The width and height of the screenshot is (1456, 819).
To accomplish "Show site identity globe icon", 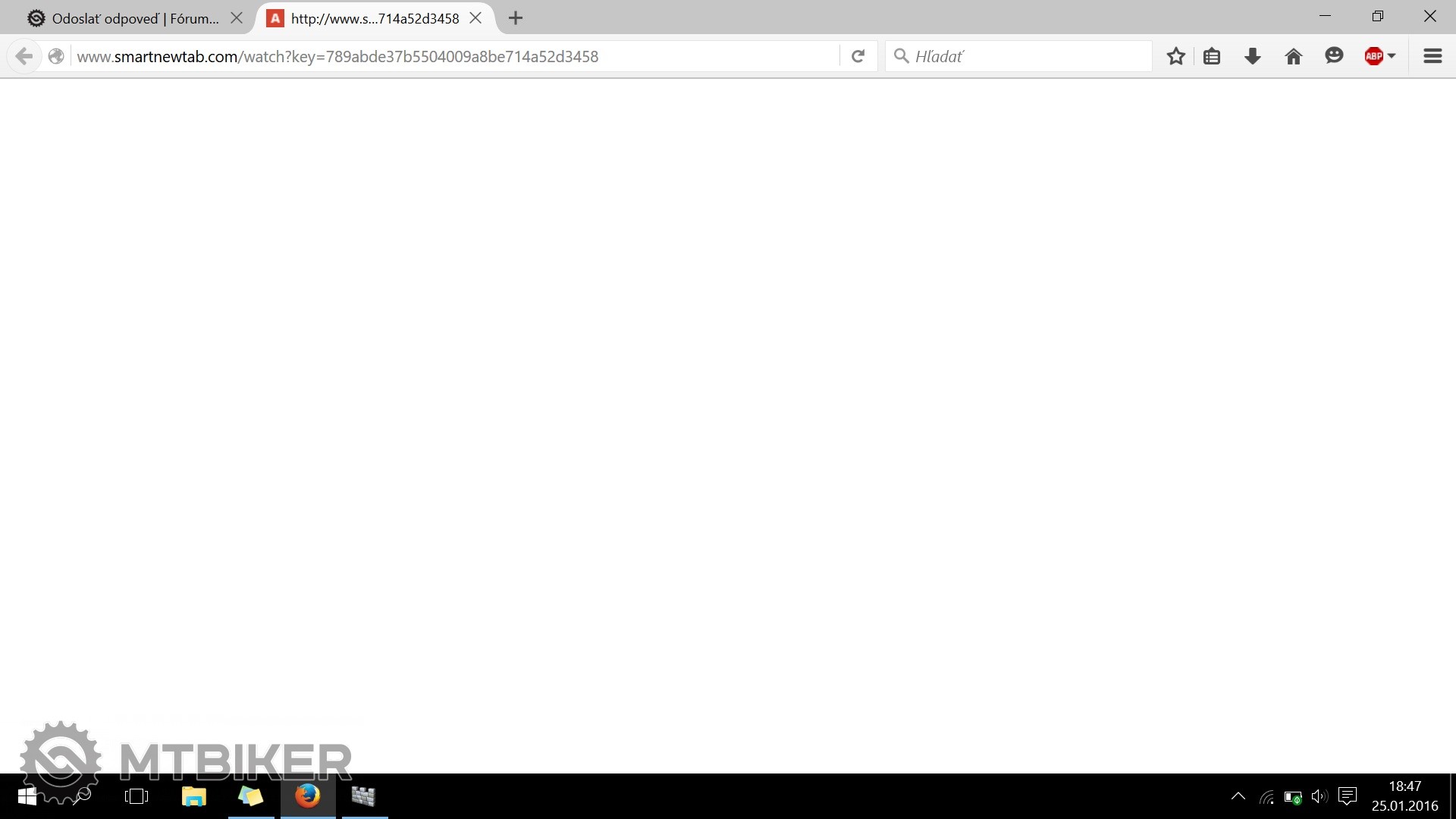I will (56, 56).
